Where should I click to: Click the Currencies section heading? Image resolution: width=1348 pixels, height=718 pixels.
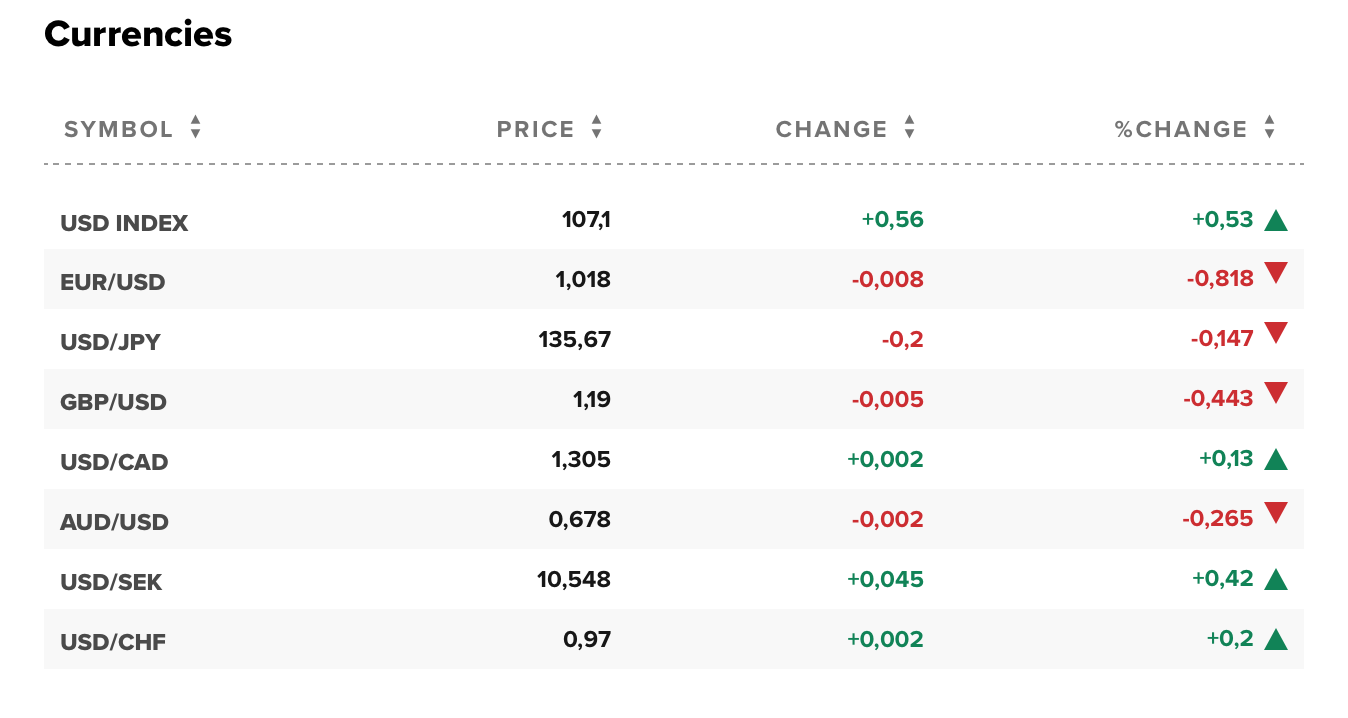click(138, 35)
